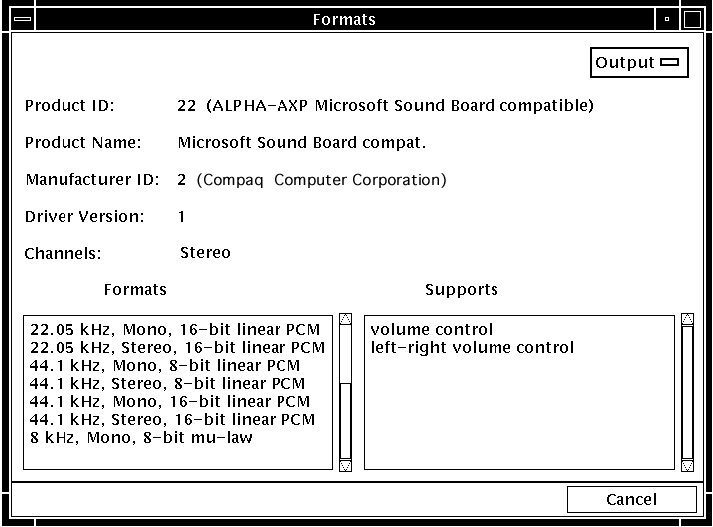Select 22.05 kHz, Stereo, 16-bit linear PCM
713x527 pixels.
pos(177,347)
